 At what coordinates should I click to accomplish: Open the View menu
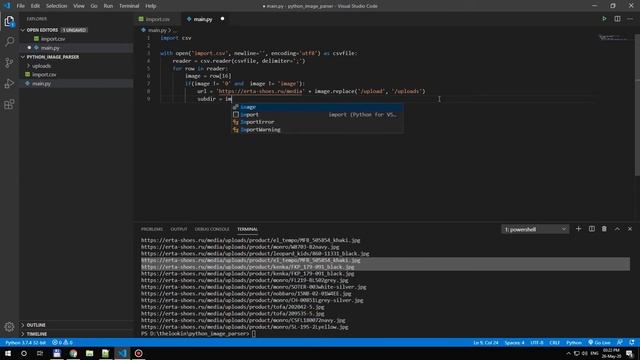point(79,6)
